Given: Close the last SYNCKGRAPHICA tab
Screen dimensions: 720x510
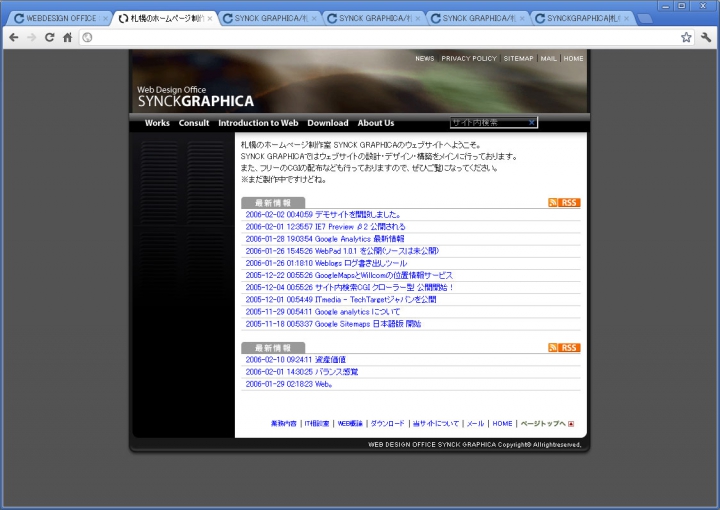Looking at the screenshot, I should click(x=626, y=18).
